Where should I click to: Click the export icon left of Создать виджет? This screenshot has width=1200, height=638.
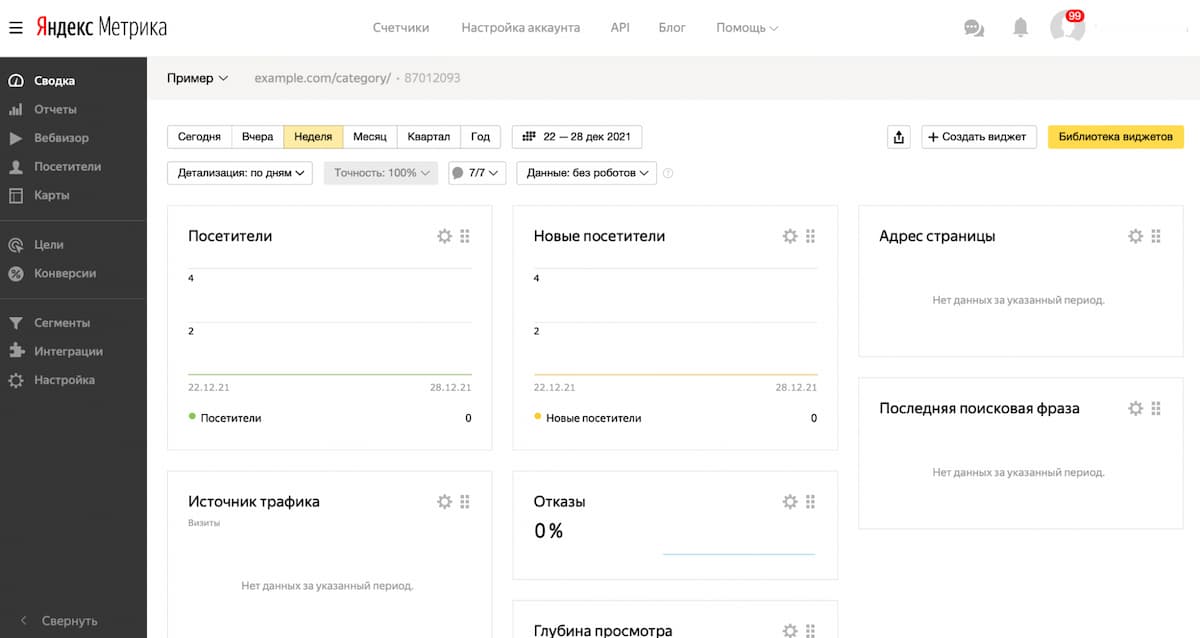point(897,137)
